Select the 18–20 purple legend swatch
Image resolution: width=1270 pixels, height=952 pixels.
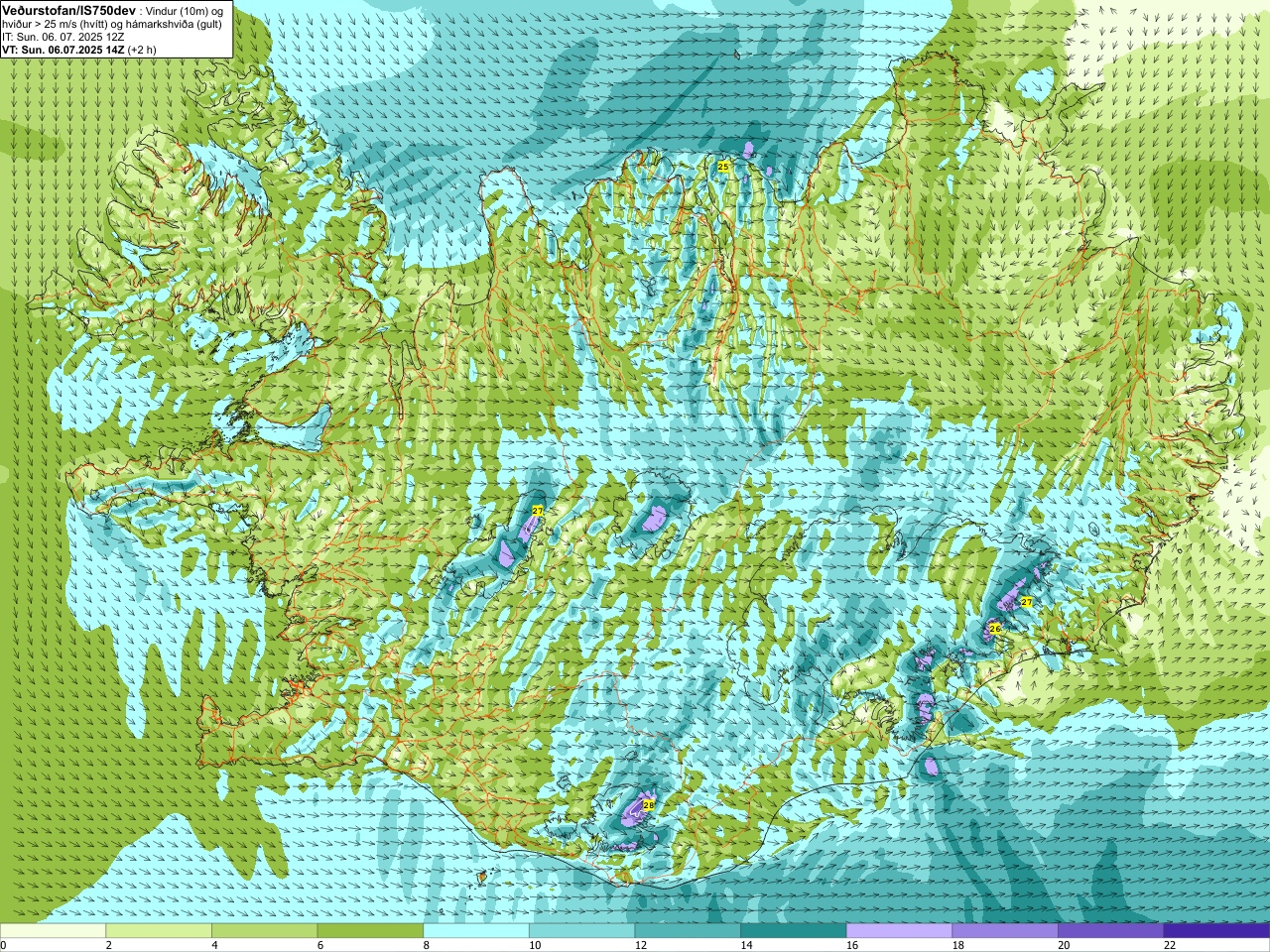pyautogui.click(x=1005, y=931)
